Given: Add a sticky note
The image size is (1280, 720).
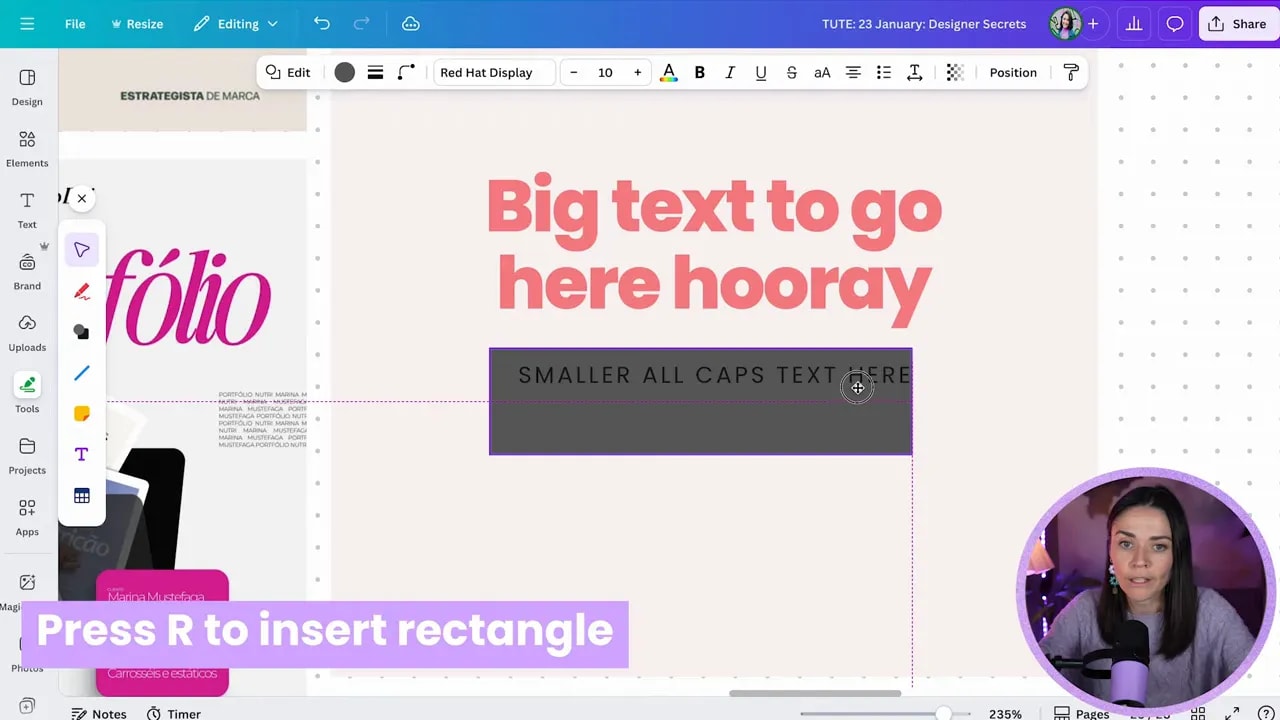Looking at the screenshot, I should coord(81,413).
